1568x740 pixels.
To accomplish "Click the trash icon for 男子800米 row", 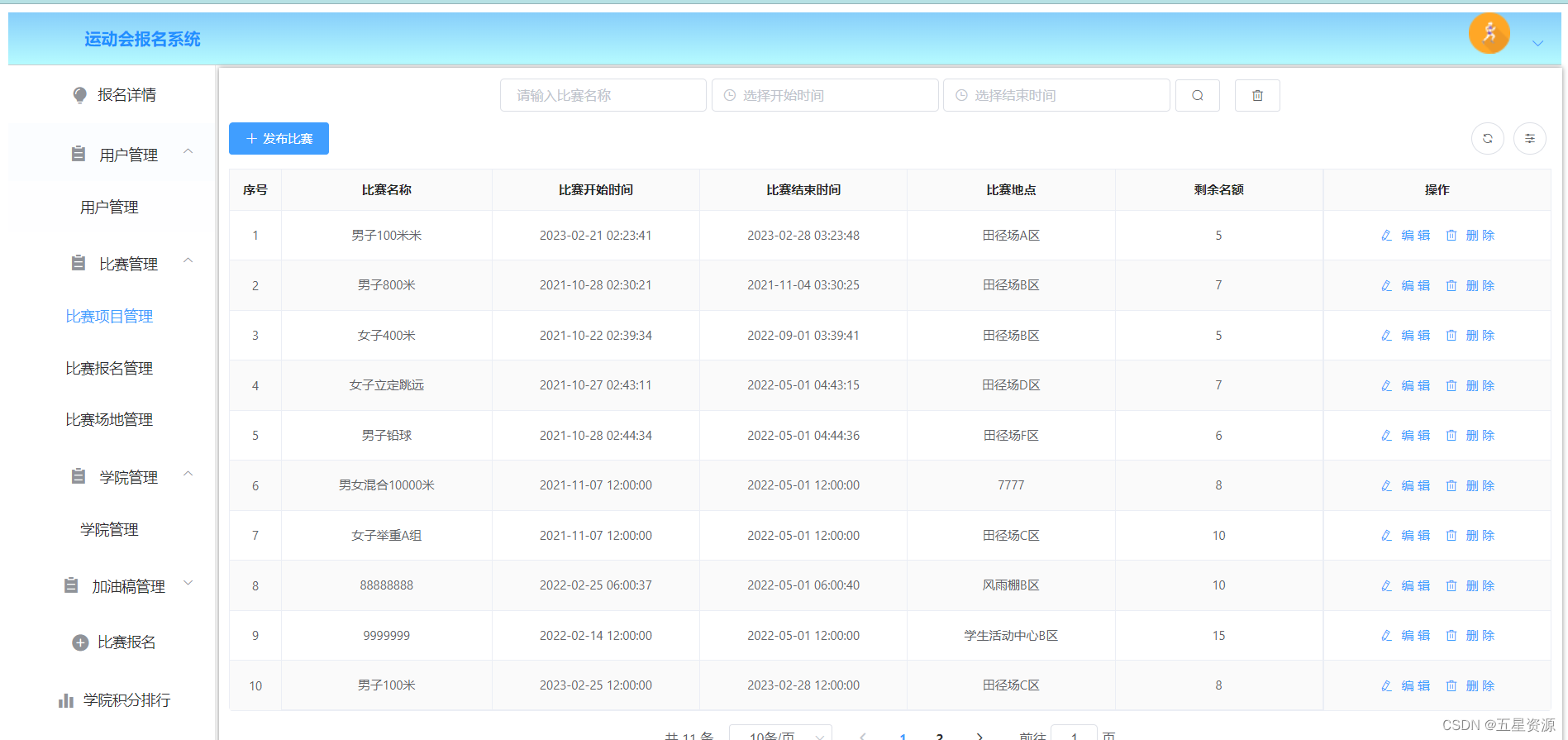I will (1451, 285).
